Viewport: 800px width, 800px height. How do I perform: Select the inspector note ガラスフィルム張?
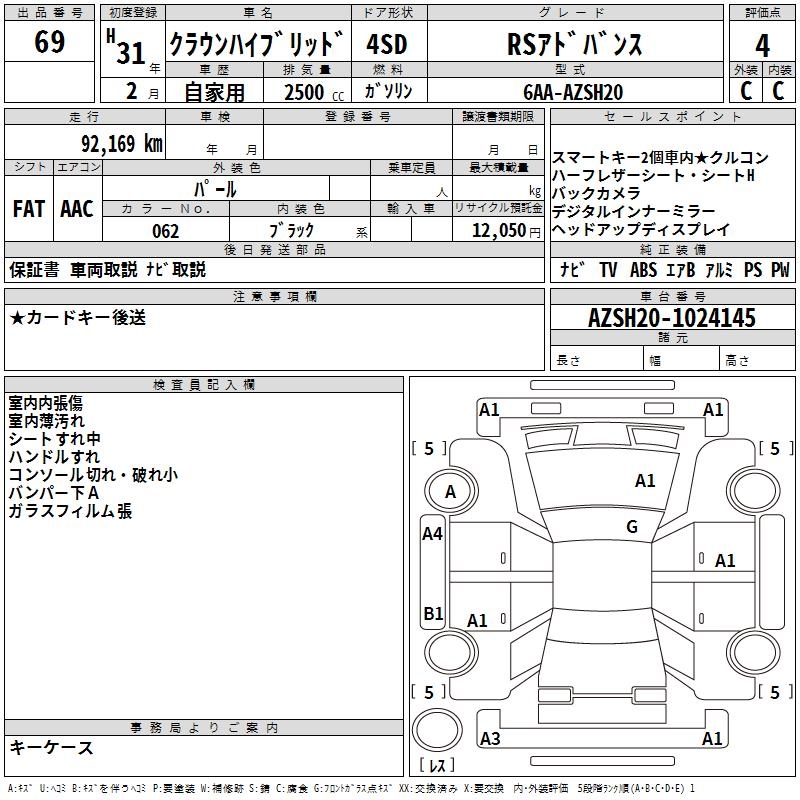click(70, 511)
